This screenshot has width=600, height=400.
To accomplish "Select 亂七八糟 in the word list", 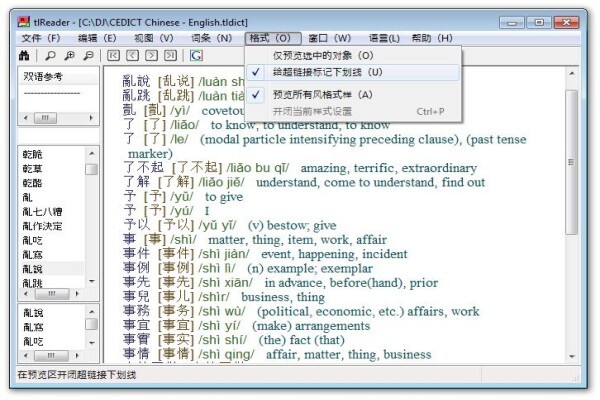I will 42,212.
